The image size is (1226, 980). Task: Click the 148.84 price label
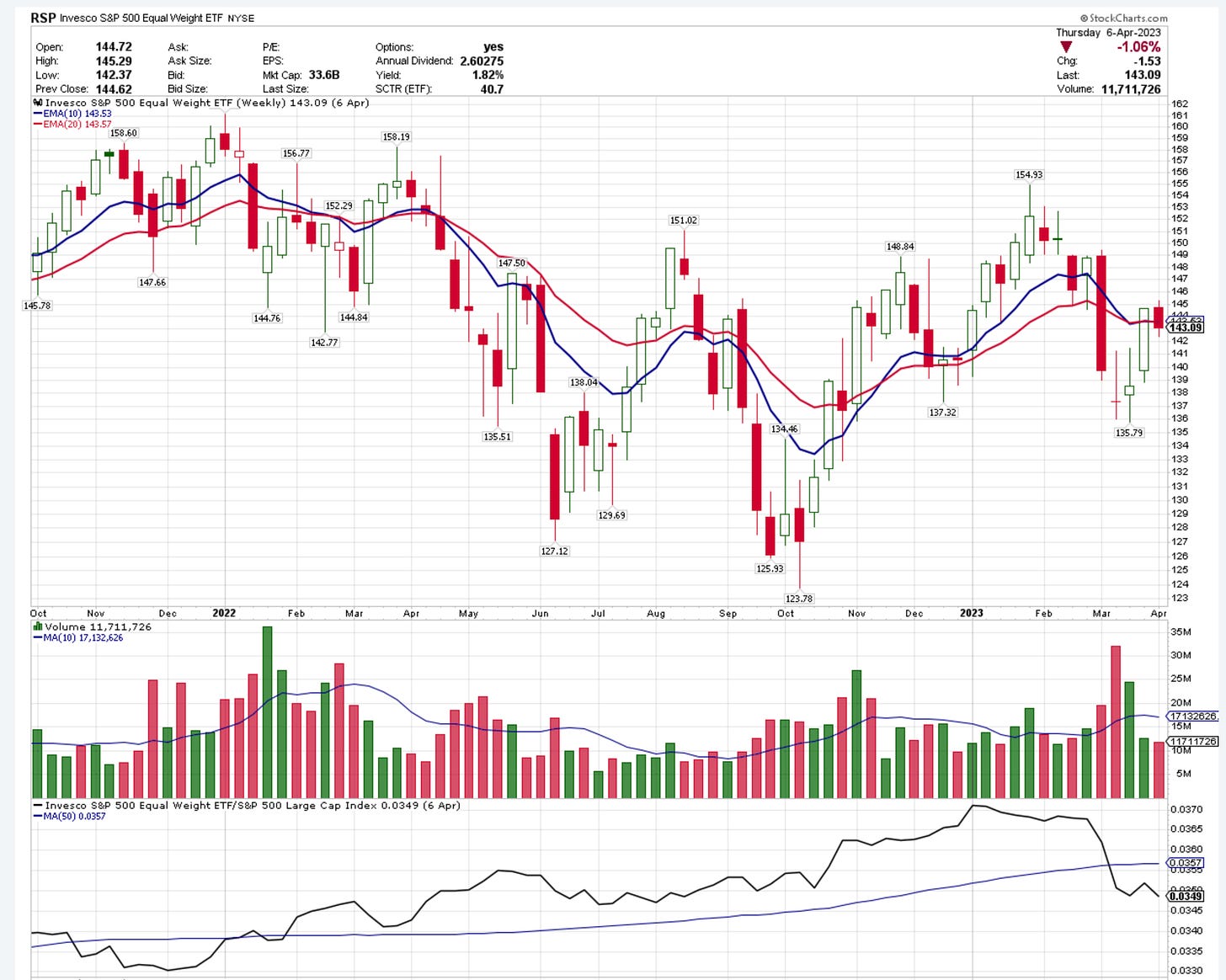pyautogui.click(x=900, y=247)
